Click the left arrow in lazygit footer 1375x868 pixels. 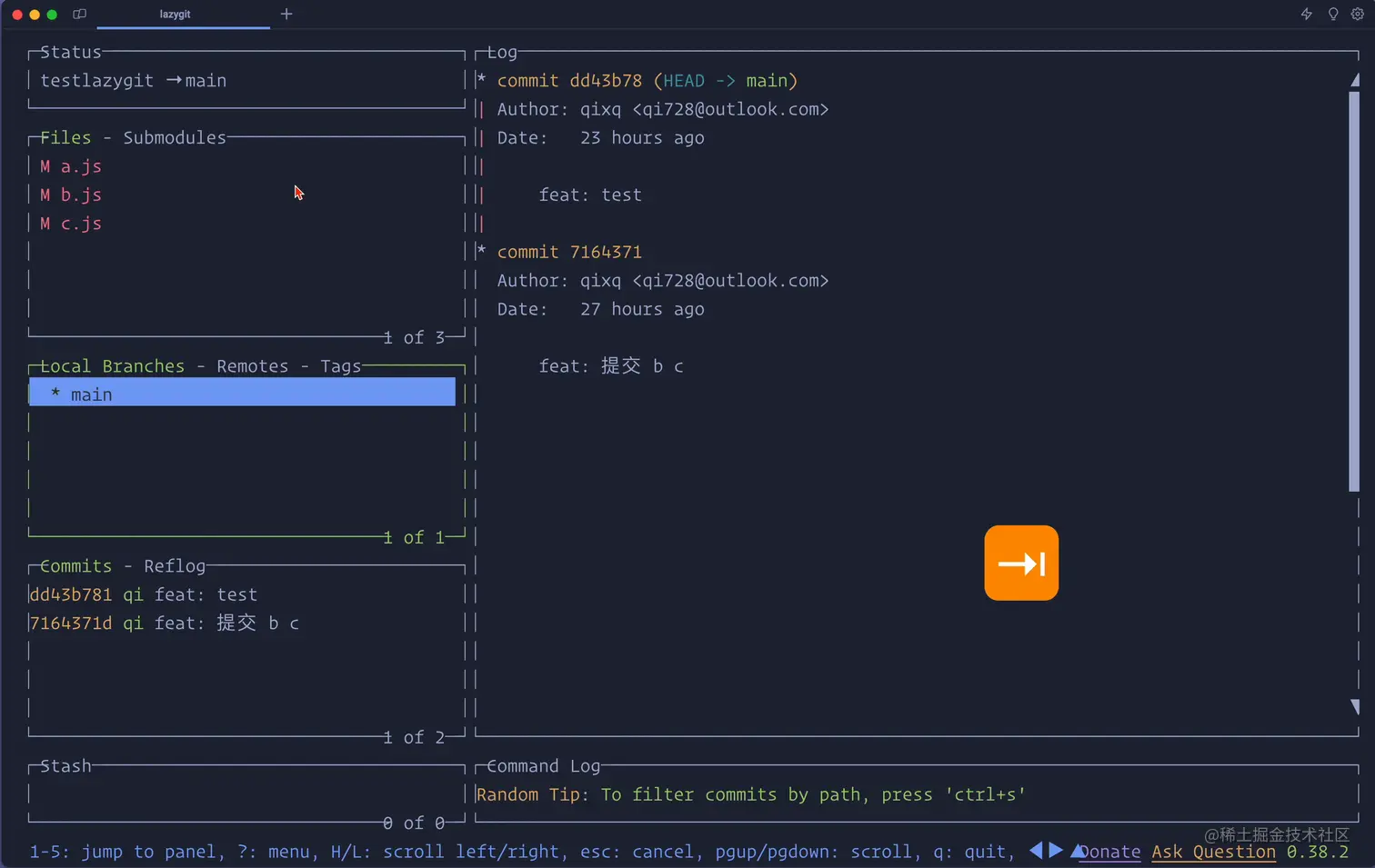(1036, 851)
